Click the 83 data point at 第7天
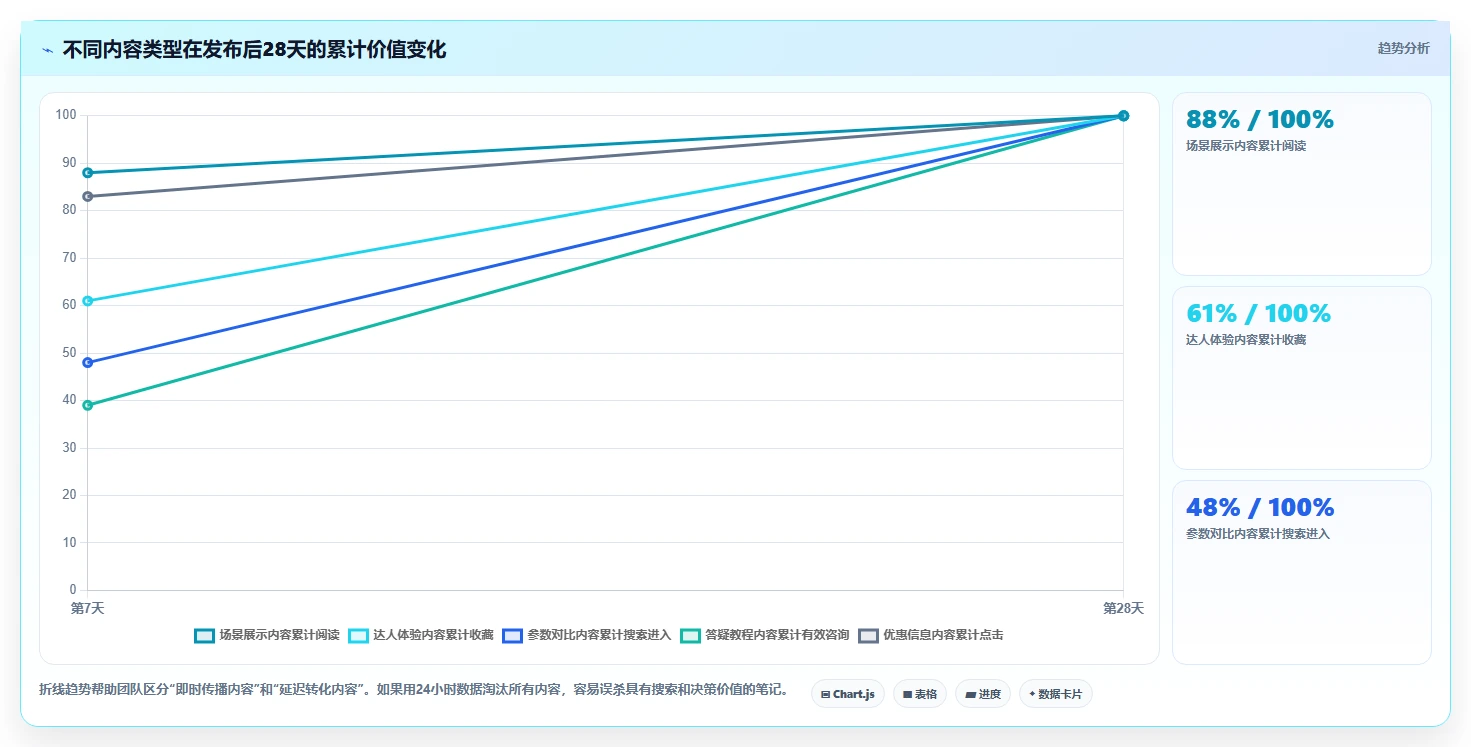Viewport: 1471px width, 747px height. tap(88, 196)
